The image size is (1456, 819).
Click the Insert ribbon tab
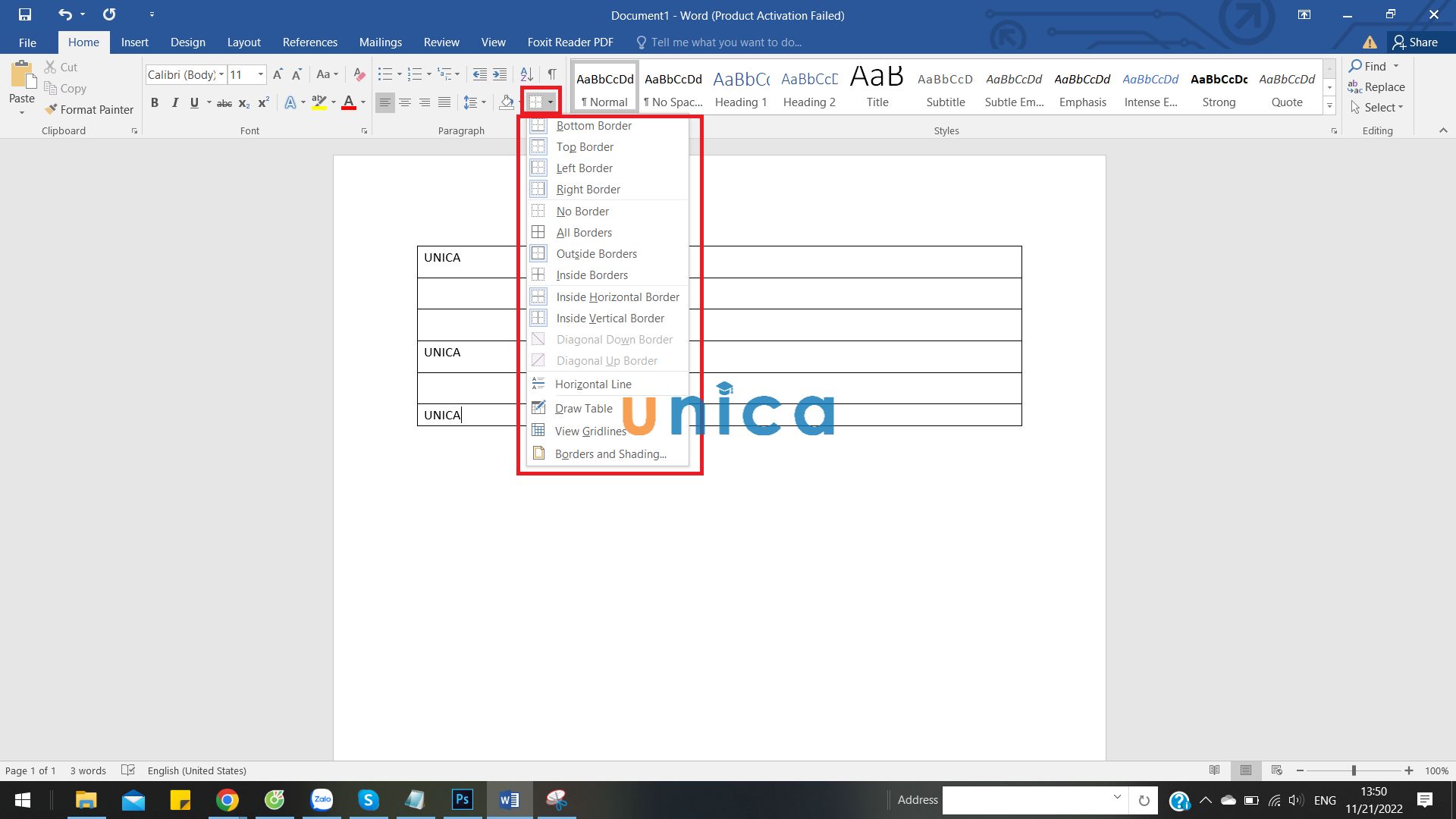coord(135,42)
